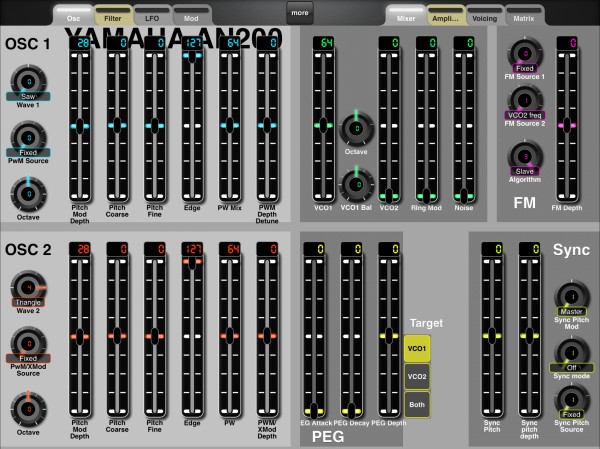The image size is (600, 449).
Task: Click the Saw label under Wave 1 knob
Action: (28, 96)
